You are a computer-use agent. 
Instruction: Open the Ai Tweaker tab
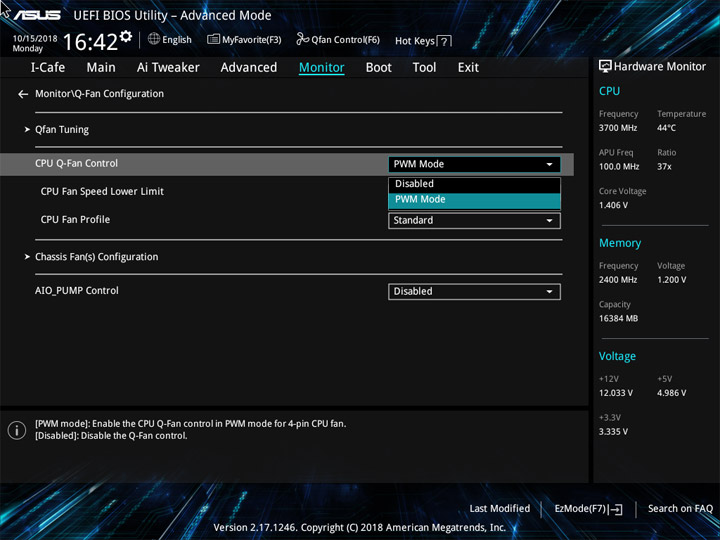coord(168,68)
